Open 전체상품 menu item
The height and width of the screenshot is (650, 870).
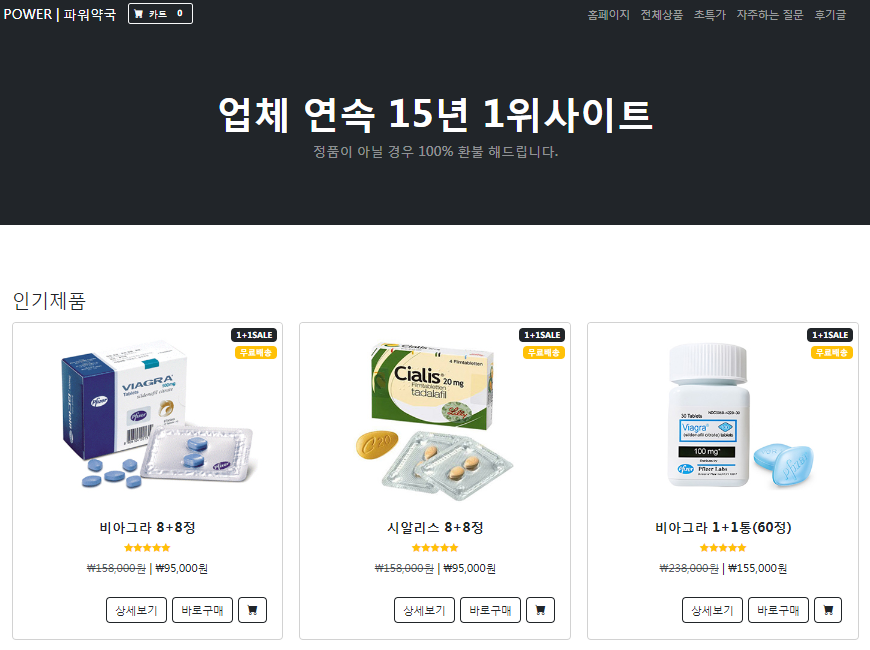pyautogui.click(x=662, y=15)
